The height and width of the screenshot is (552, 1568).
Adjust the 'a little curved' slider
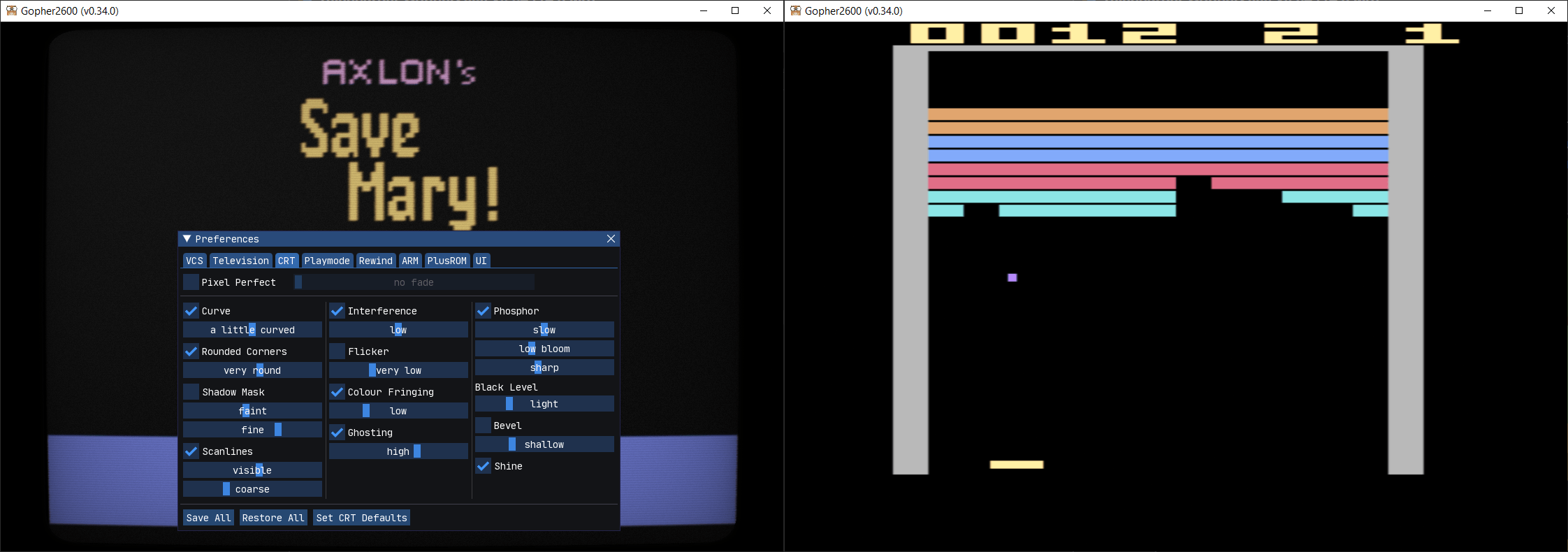[252, 330]
